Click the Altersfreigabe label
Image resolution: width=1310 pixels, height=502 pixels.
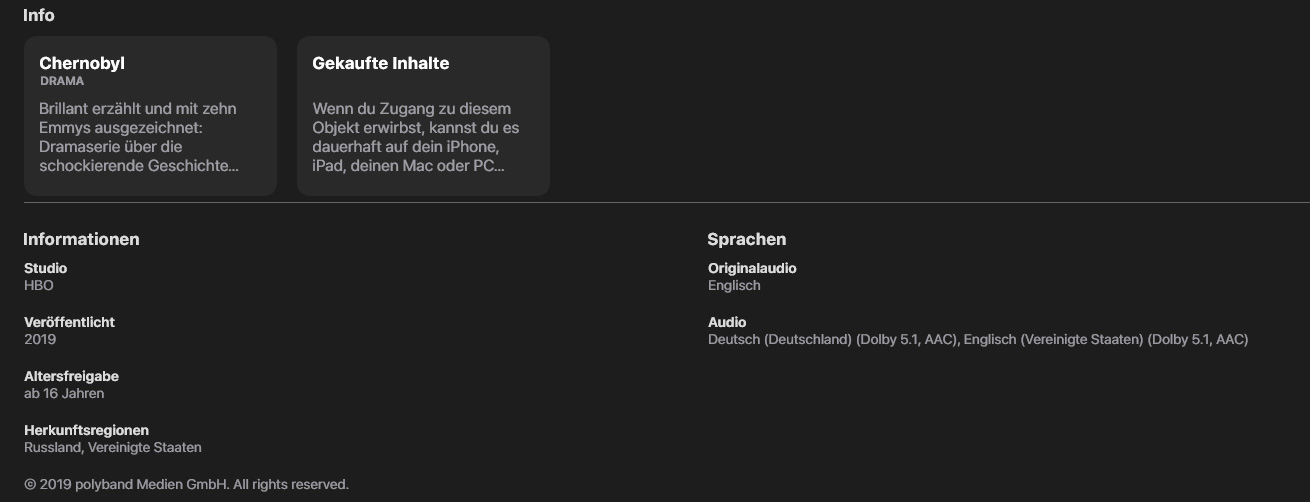click(71, 376)
